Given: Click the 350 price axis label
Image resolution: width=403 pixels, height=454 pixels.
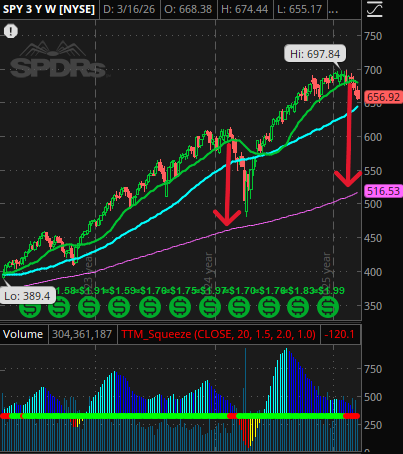Looking at the screenshot, I should (x=373, y=306).
